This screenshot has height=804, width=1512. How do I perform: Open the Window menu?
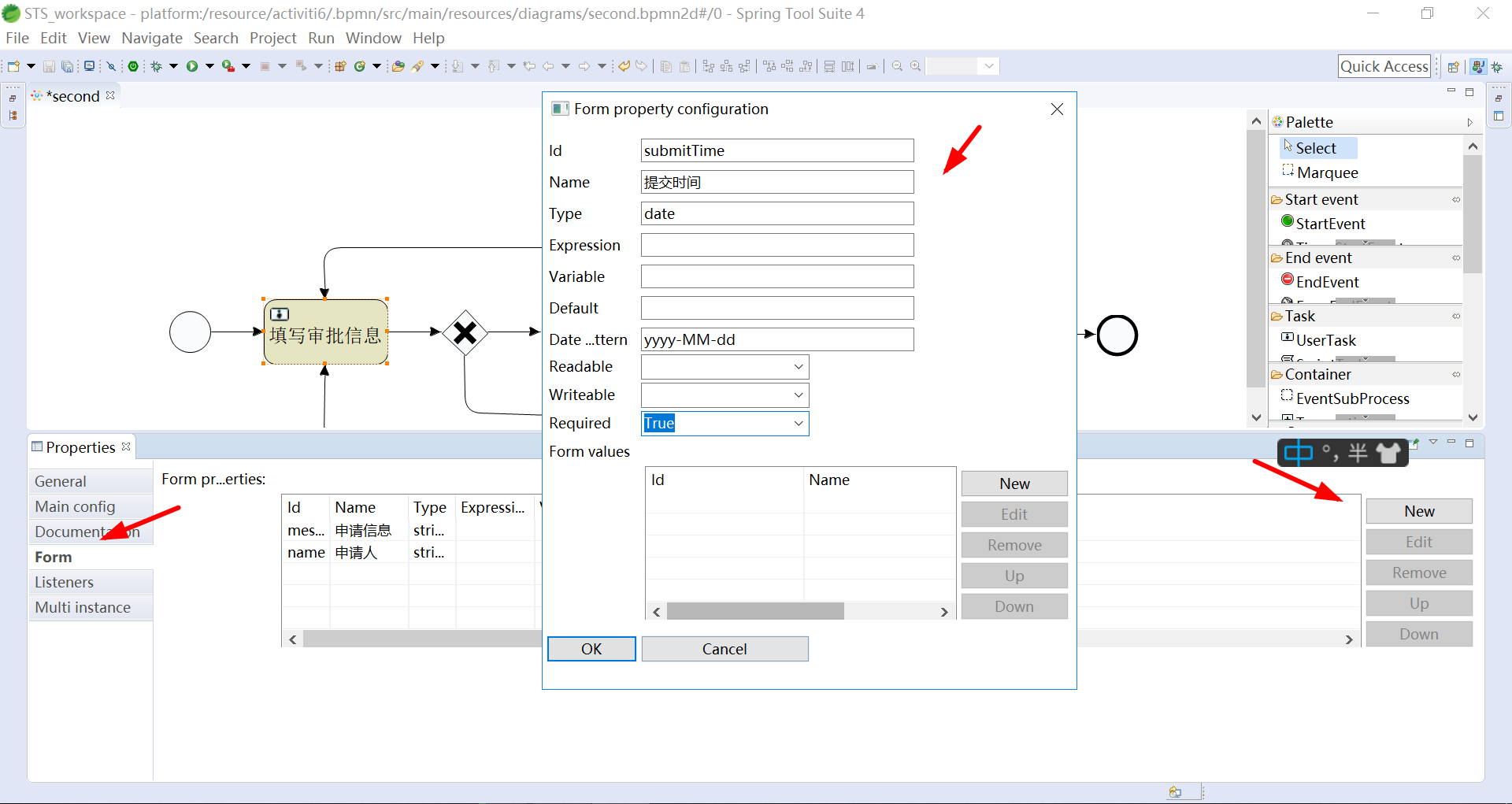coord(373,38)
